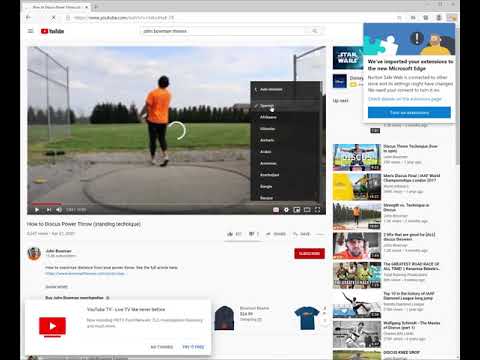Expand description with Show More

click(x=56, y=287)
